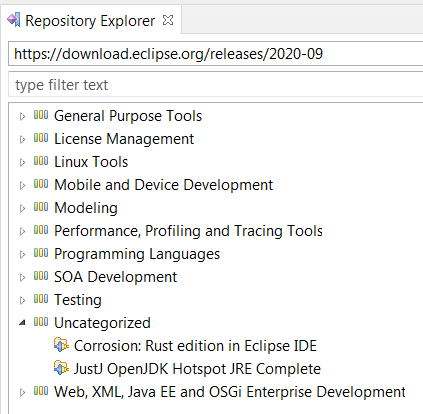The width and height of the screenshot is (423, 414).
Task: Click the Repository Explorer view icon
Action: pyautogui.click(x=14, y=20)
